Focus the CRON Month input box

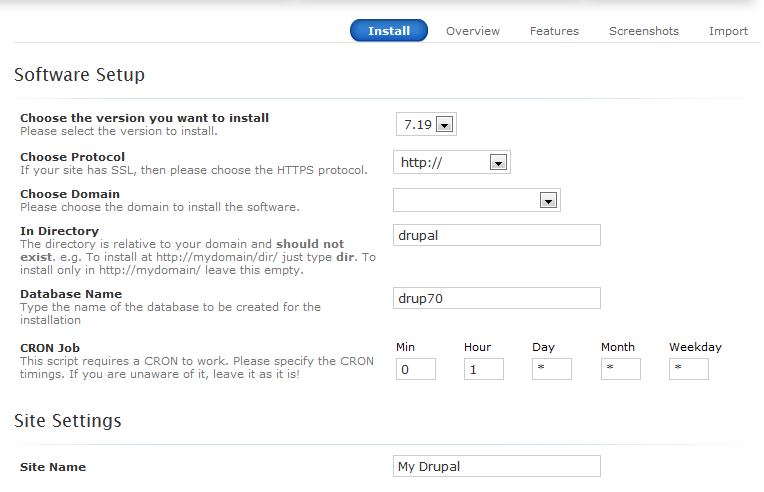[x=620, y=369]
